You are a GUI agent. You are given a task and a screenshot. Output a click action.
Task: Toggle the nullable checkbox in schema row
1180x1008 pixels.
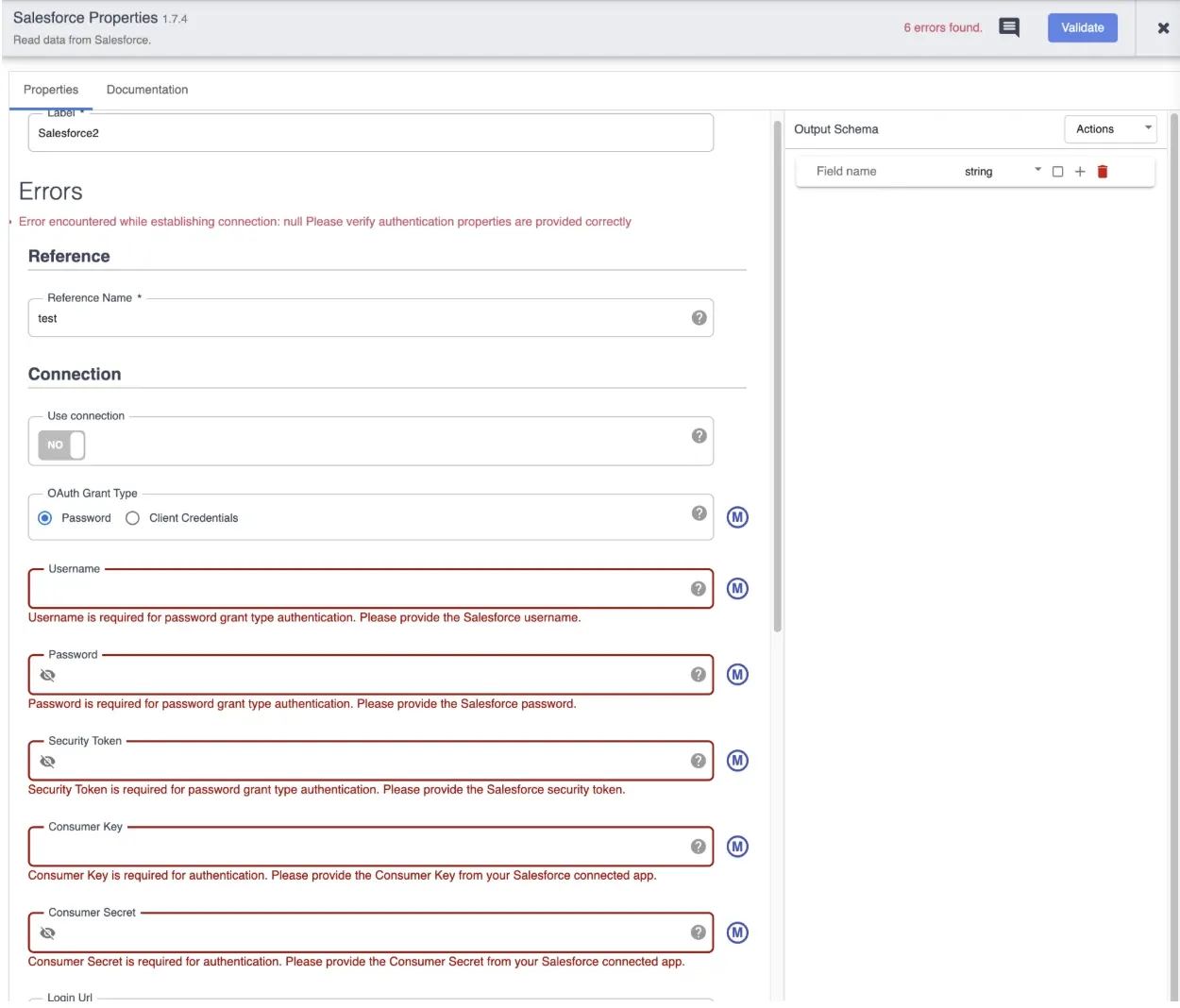click(x=1057, y=172)
